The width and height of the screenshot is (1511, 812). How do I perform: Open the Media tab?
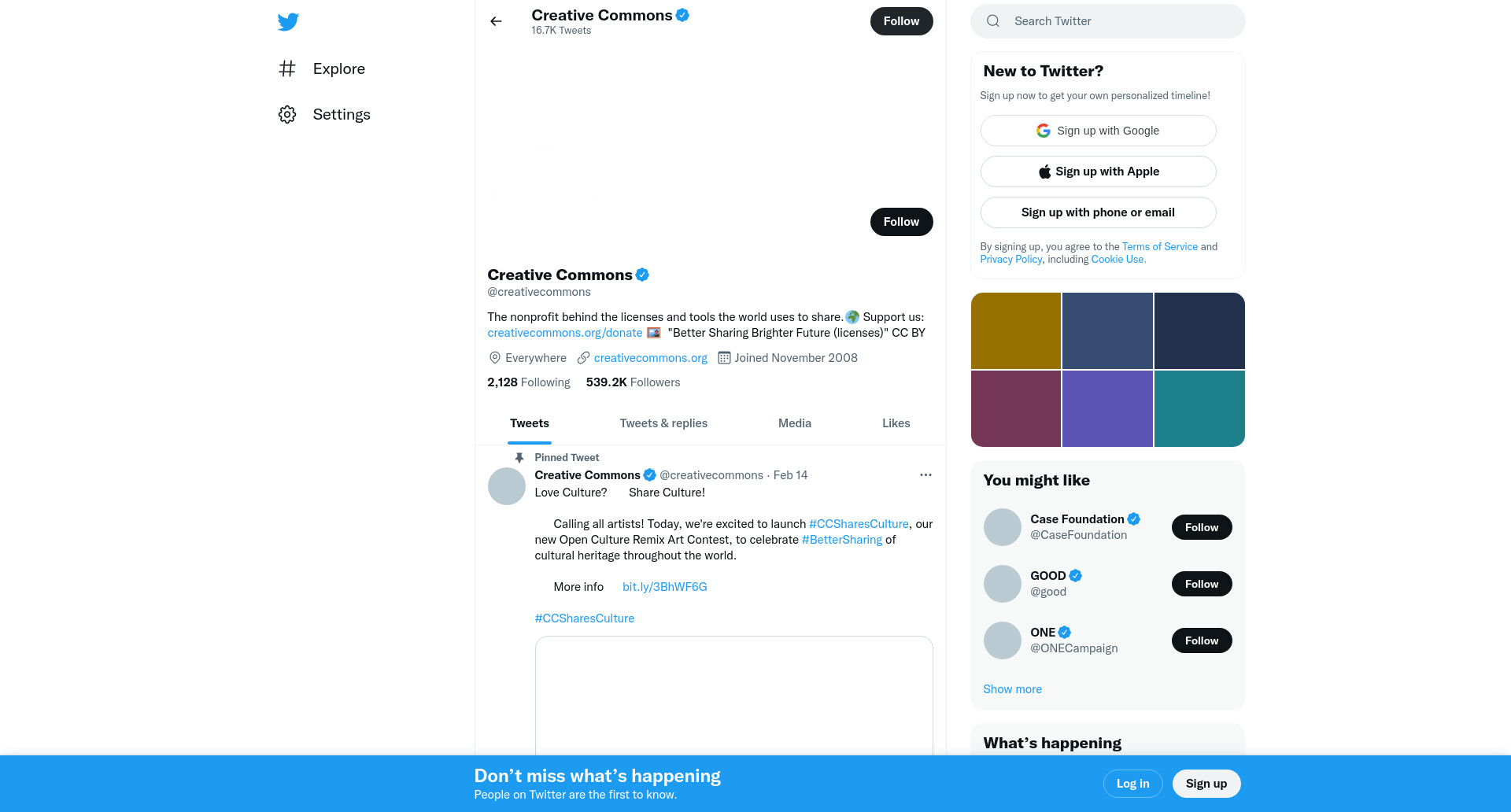click(795, 423)
